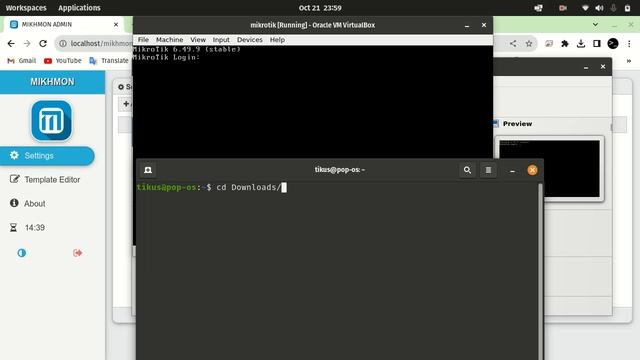Click the browser forward arrow
Viewport: 640px width, 360px height.
coord(27,43)
